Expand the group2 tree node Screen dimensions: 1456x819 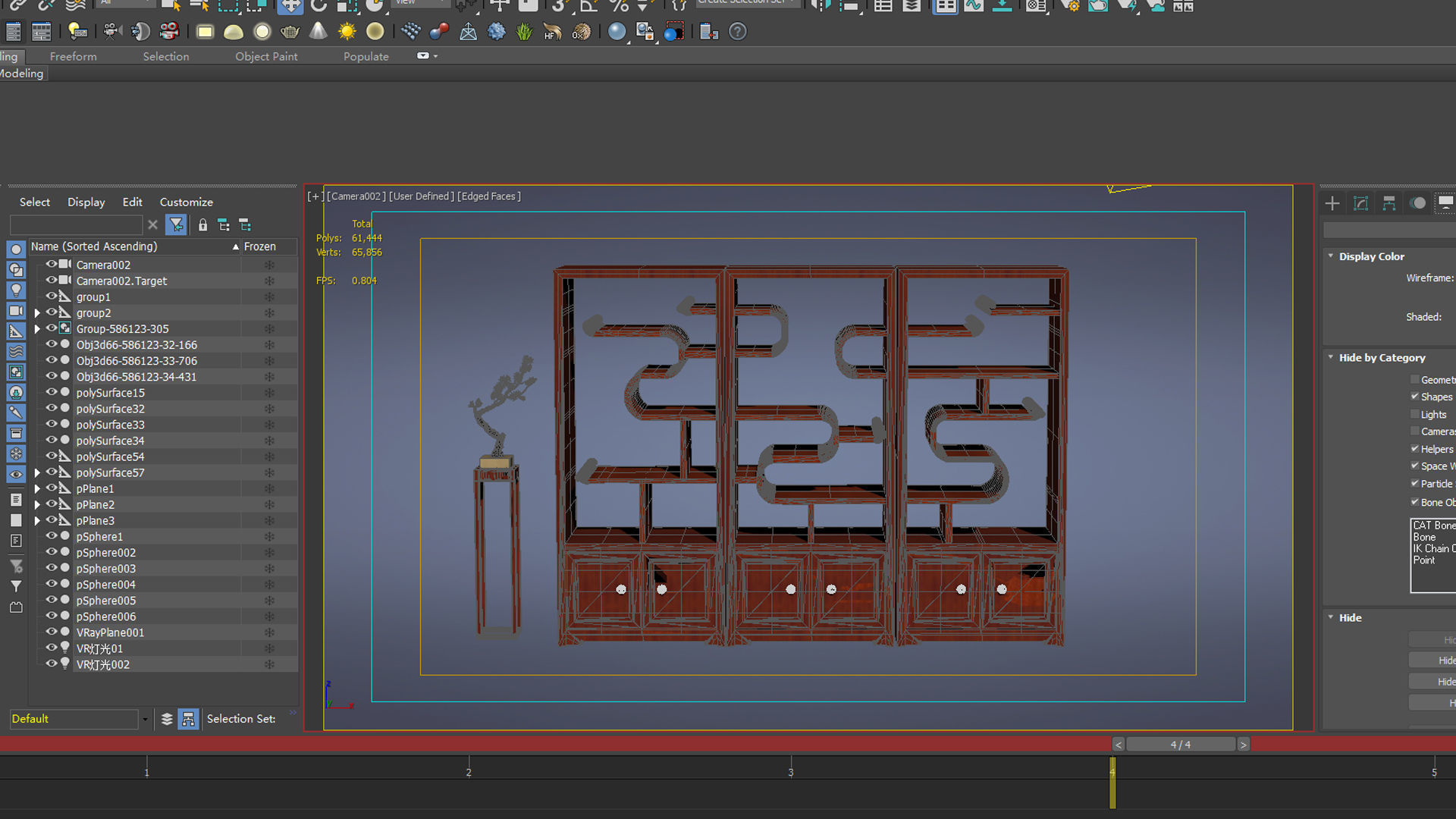pos(37,313)
